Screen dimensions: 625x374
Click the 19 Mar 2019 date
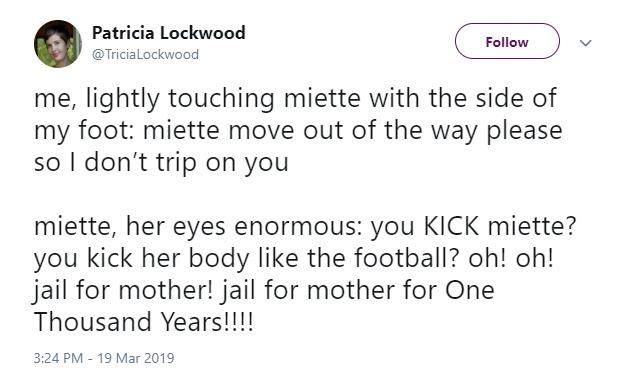coord(136,358)
